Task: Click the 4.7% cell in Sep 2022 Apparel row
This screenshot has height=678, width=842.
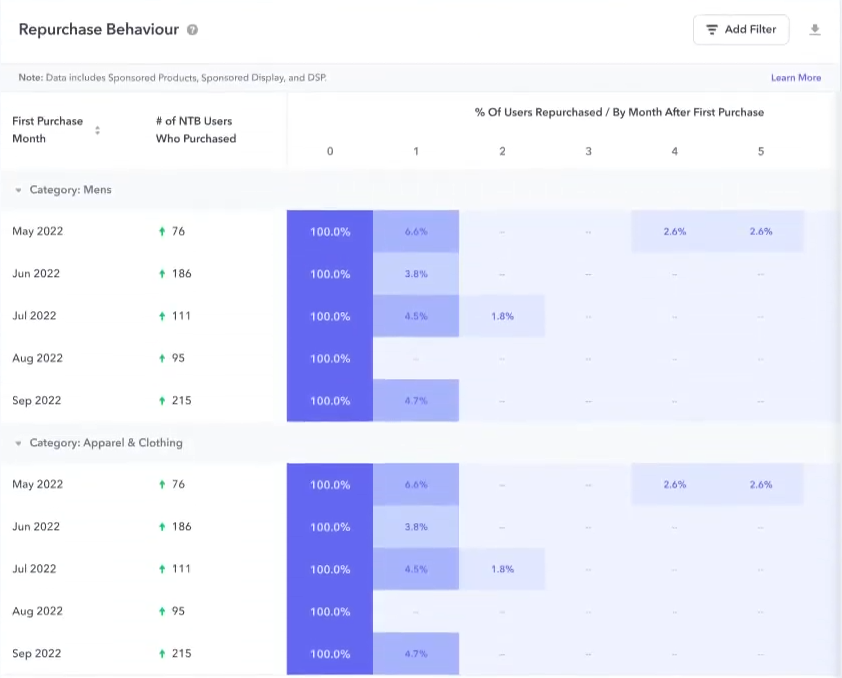Action: point(416,653)
